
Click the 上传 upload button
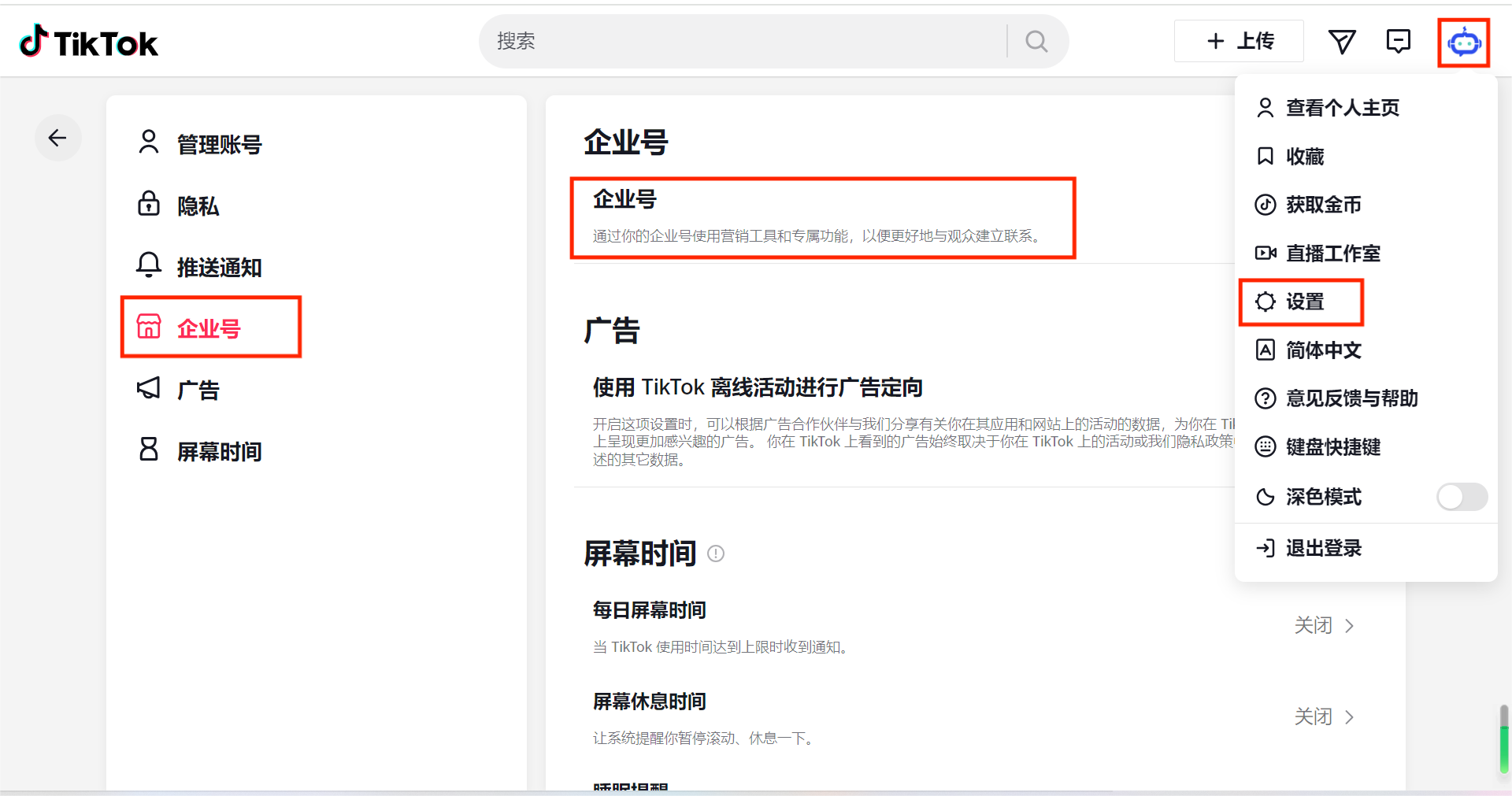[1239, 41]
